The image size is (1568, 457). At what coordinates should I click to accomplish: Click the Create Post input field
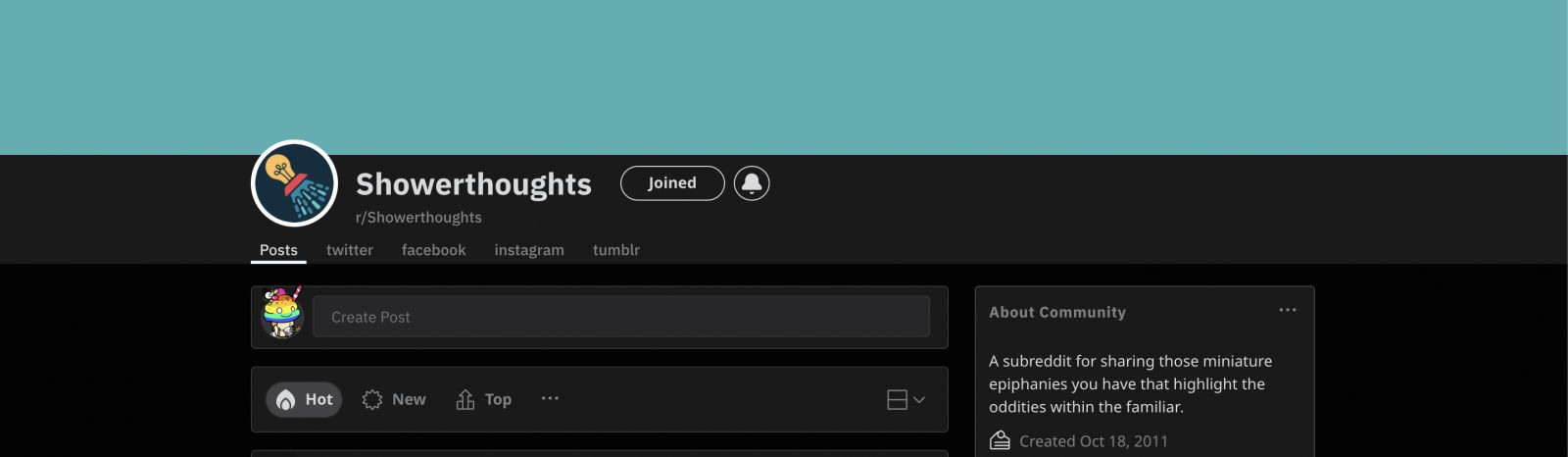(621, 317)
